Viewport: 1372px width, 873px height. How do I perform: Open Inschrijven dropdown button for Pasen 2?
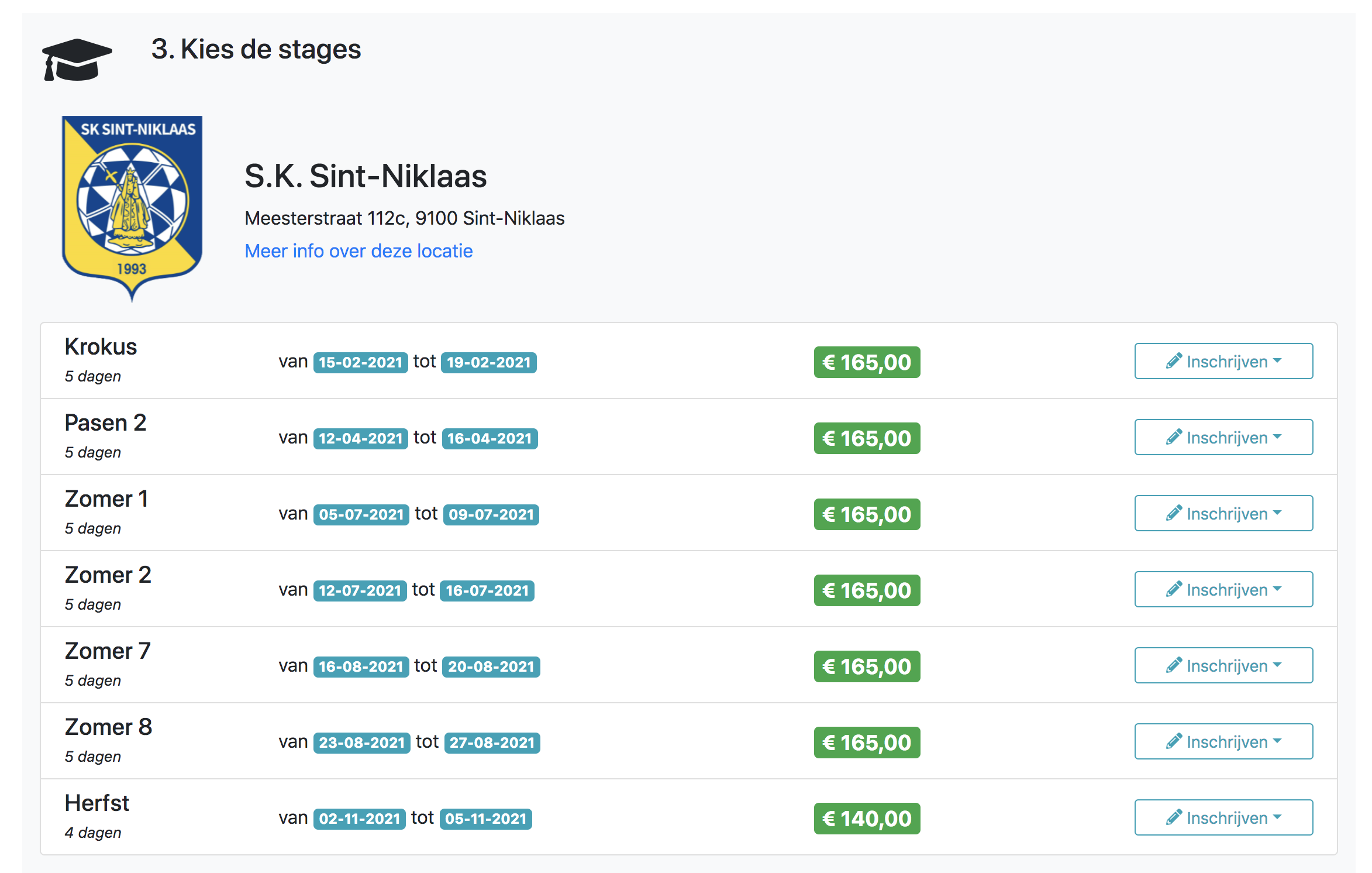point(1223,437)
